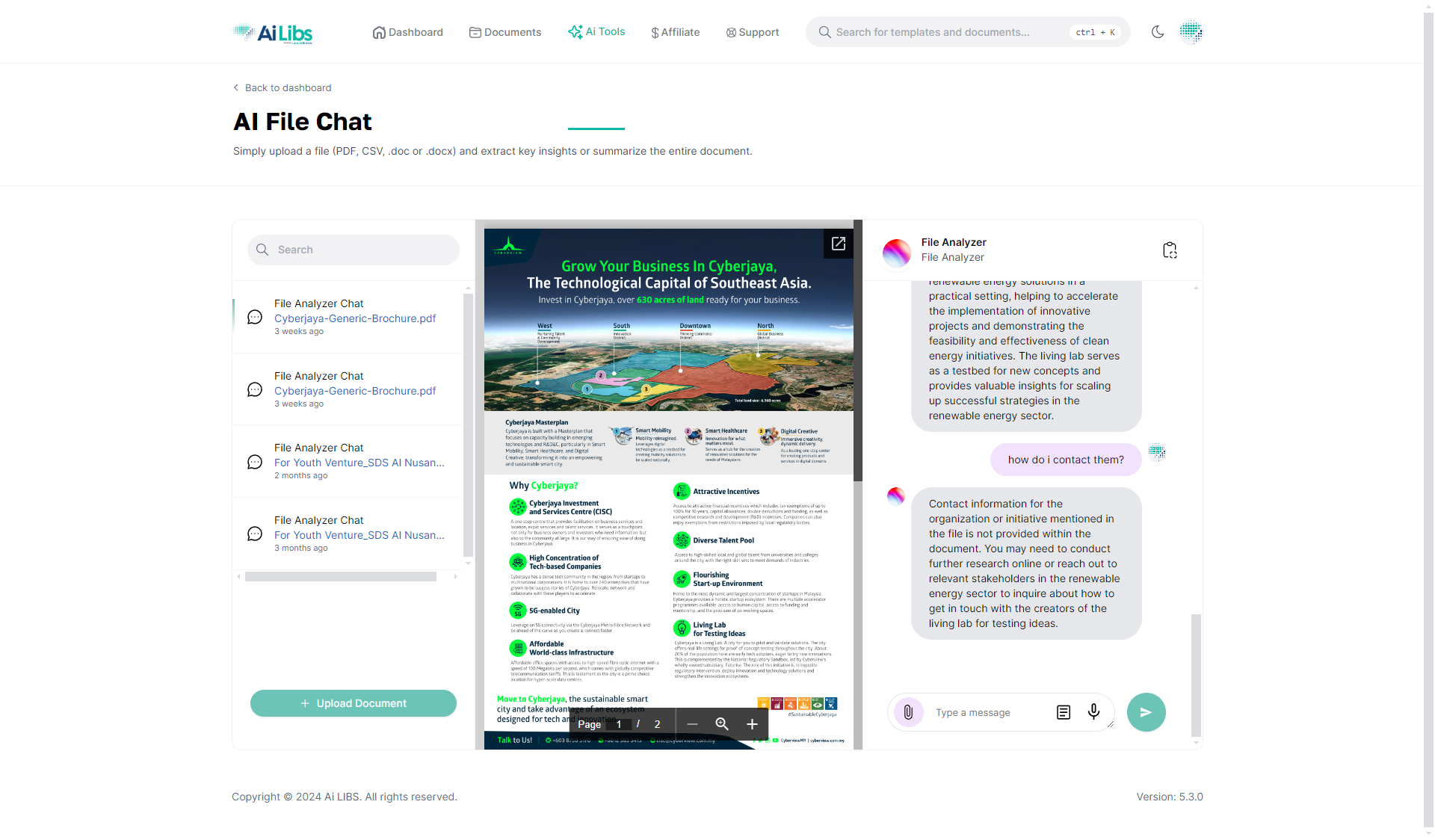1435x840 pixels.
Task: Zoom out the PDF with minus icon
Action: [x=692, y=724]
